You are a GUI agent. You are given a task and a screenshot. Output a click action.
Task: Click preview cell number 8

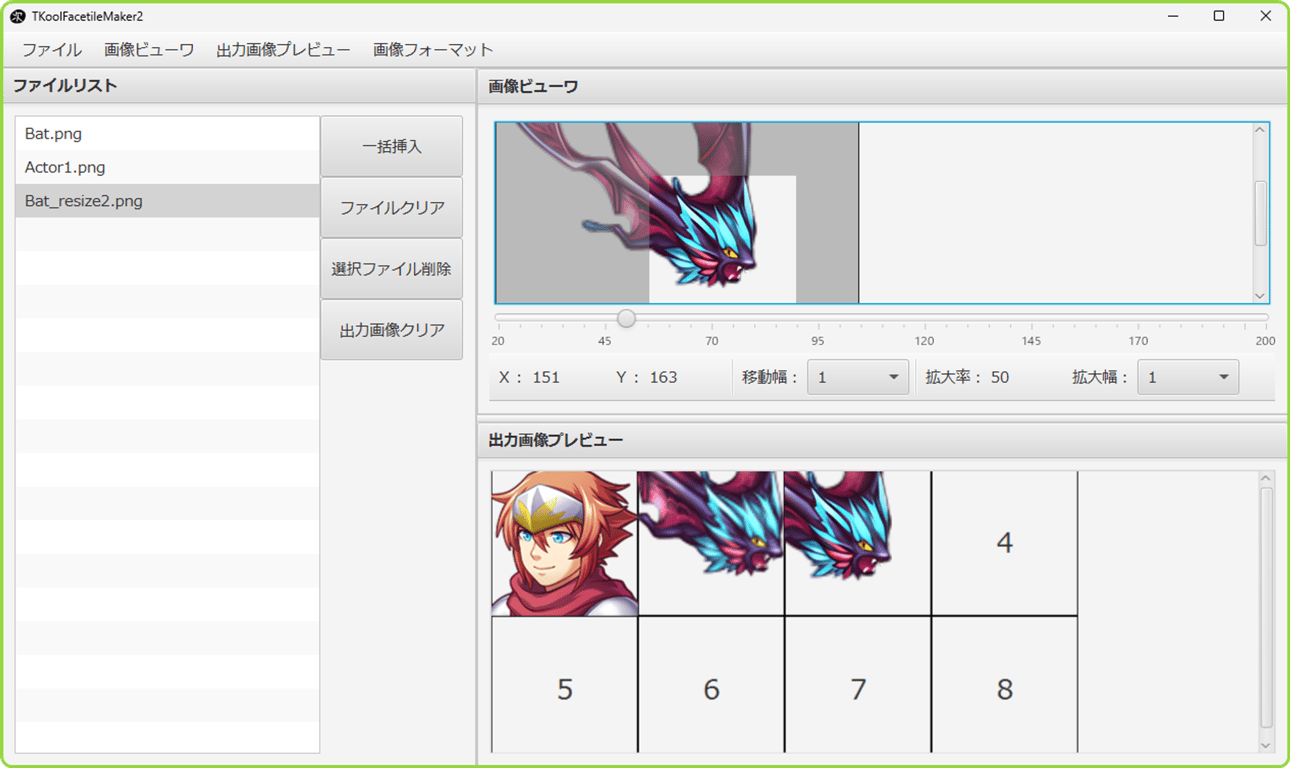(x=1004, y=689)
